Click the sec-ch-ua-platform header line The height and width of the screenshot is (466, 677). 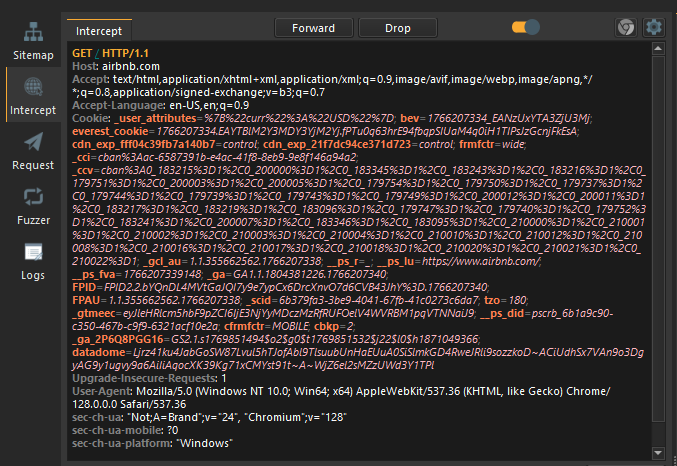152,443
